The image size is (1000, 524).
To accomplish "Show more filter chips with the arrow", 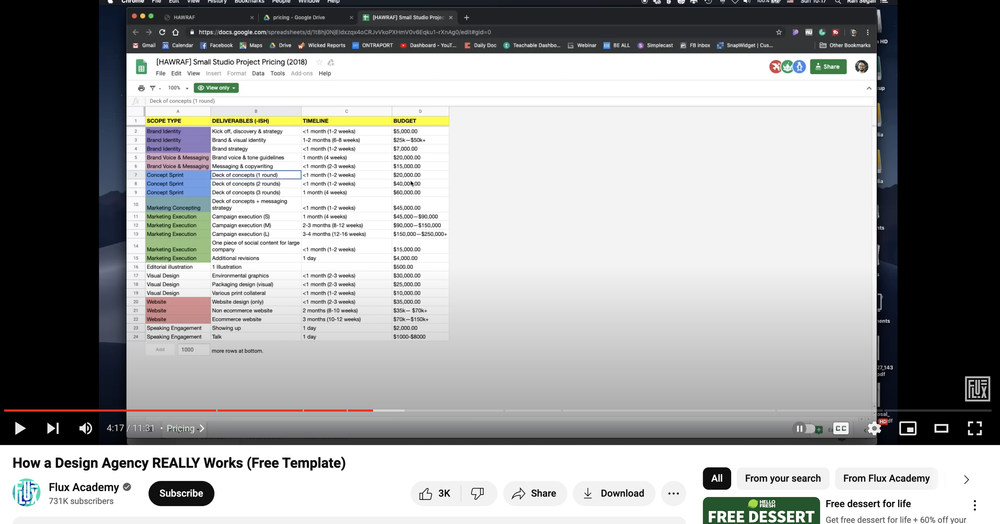I will click(966, 479).
